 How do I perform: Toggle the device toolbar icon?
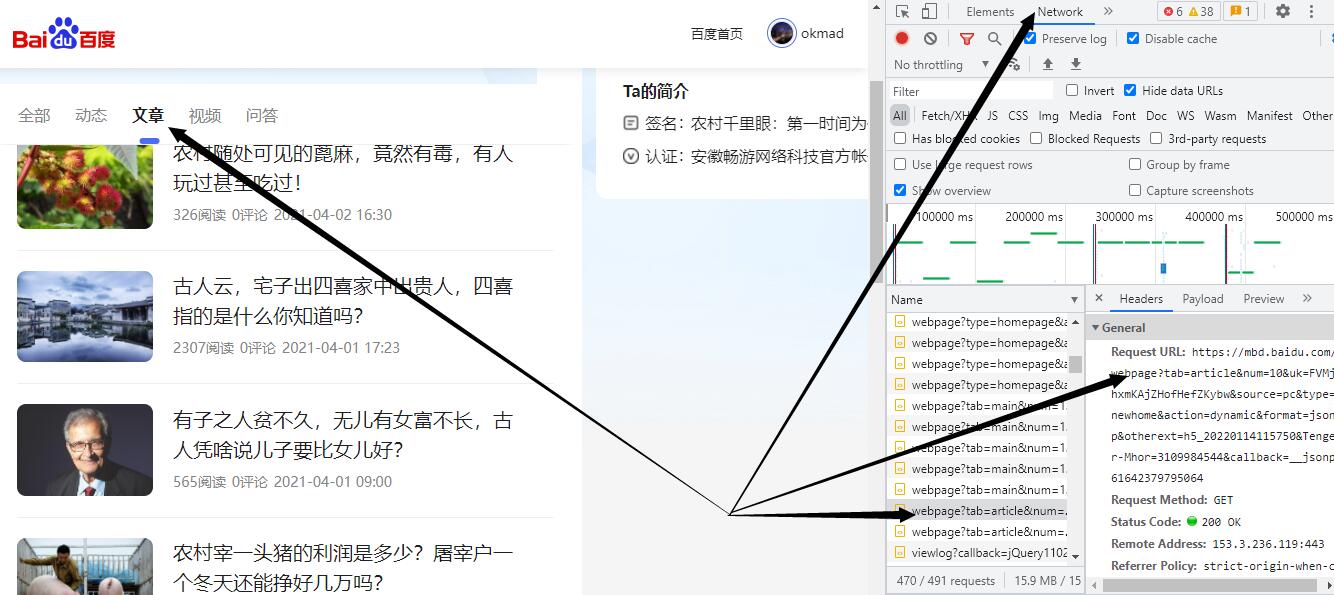(929, 12)
